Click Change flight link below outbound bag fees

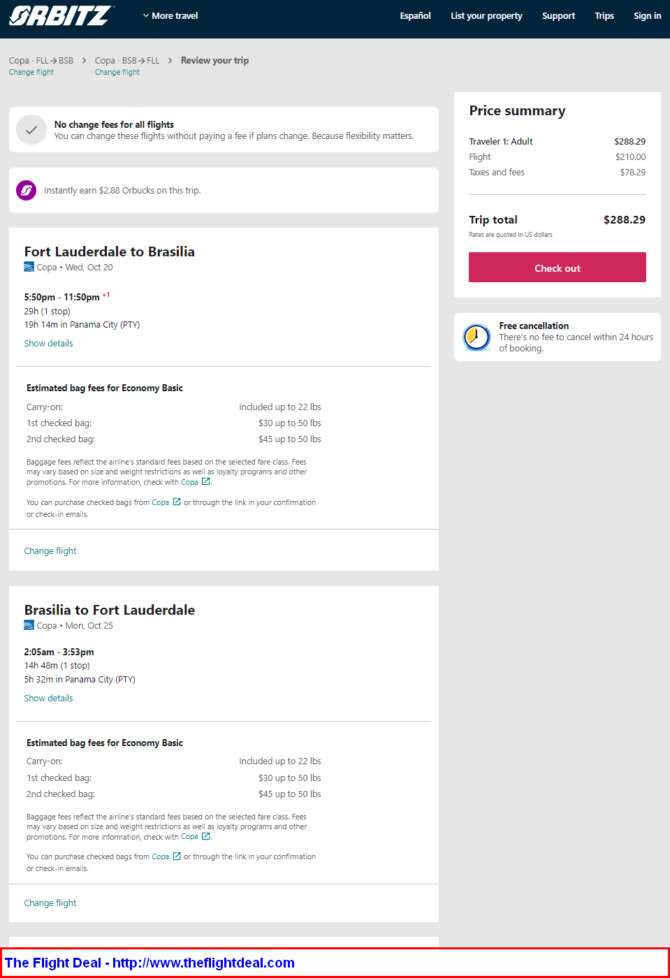pyautogui.click(x=50, y=551)
